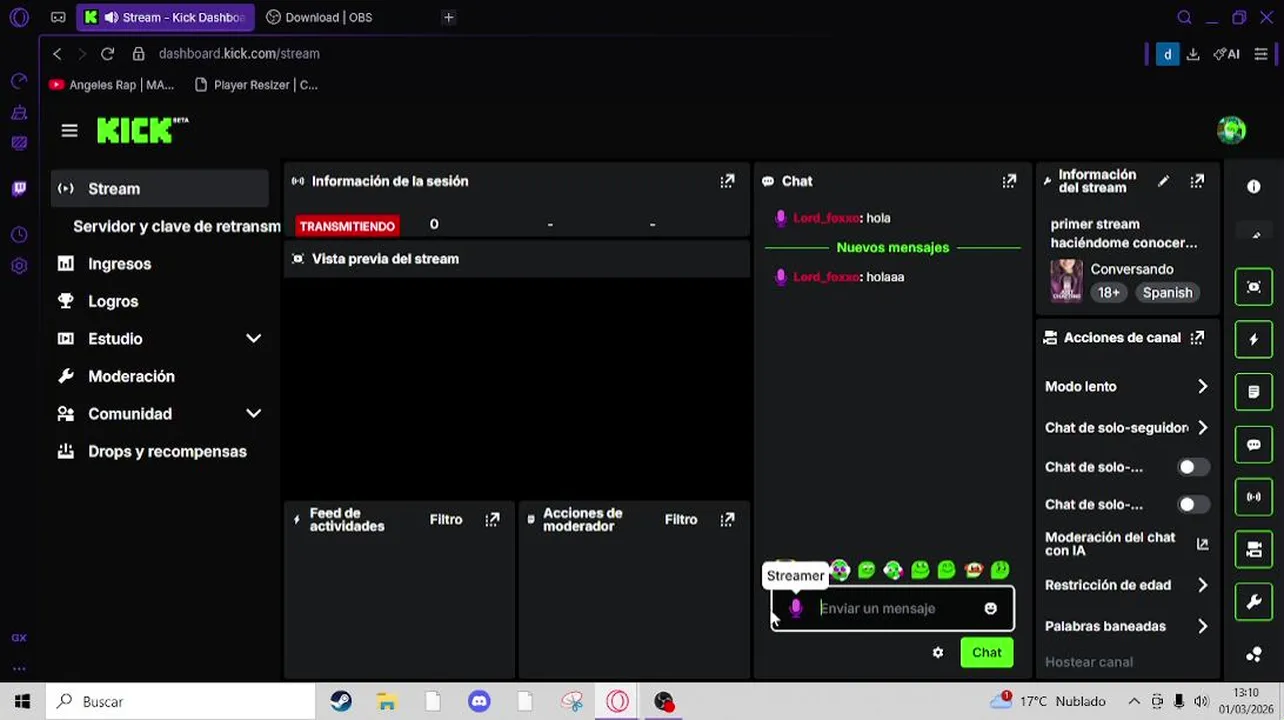1284x720 pixels.
Task: Click Hostear canal
Action: [x=1089, y=662]
